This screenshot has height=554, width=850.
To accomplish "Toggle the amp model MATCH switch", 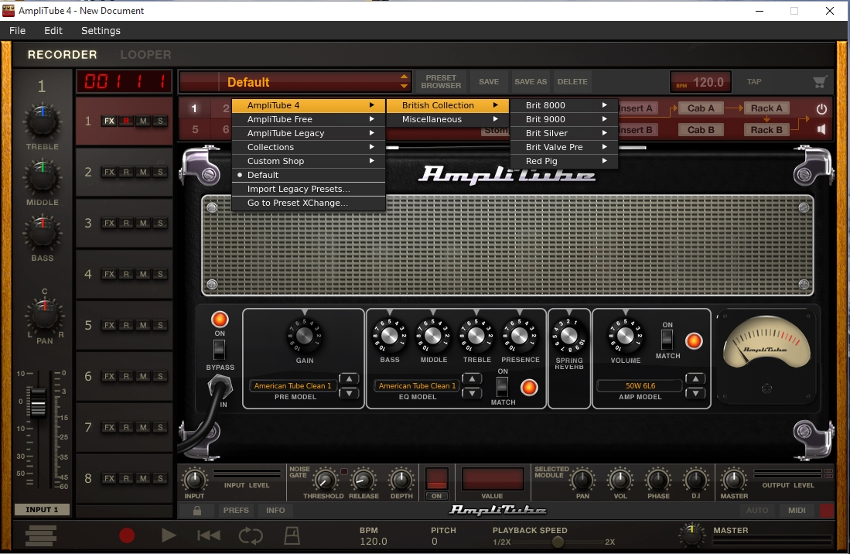I will click(x=667, y=339).
